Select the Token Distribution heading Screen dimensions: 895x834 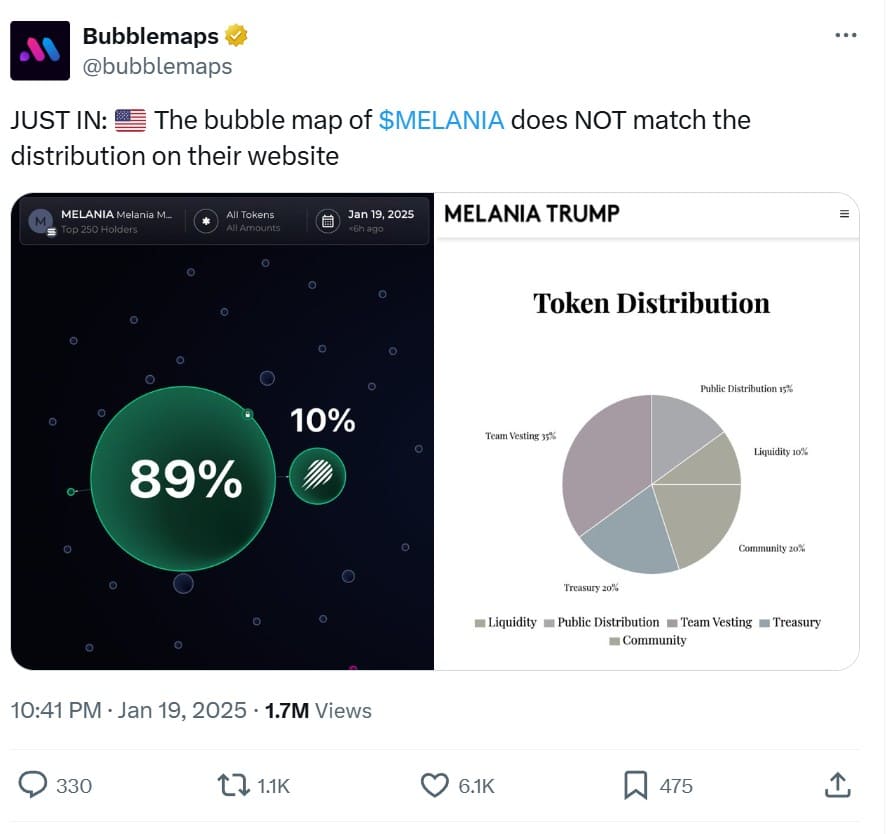650,303
